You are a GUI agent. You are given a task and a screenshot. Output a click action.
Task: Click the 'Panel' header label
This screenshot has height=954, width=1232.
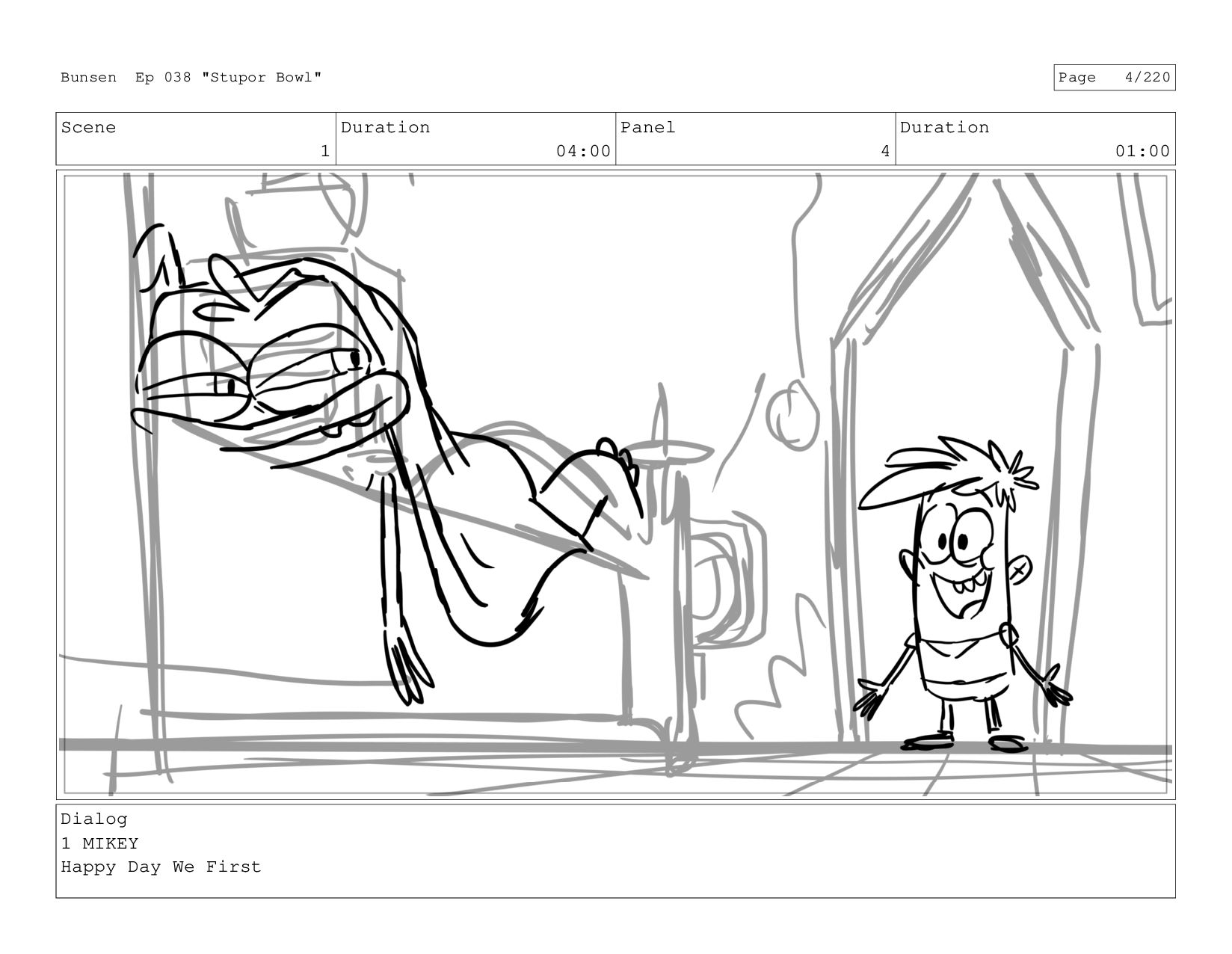pos(648,128)
